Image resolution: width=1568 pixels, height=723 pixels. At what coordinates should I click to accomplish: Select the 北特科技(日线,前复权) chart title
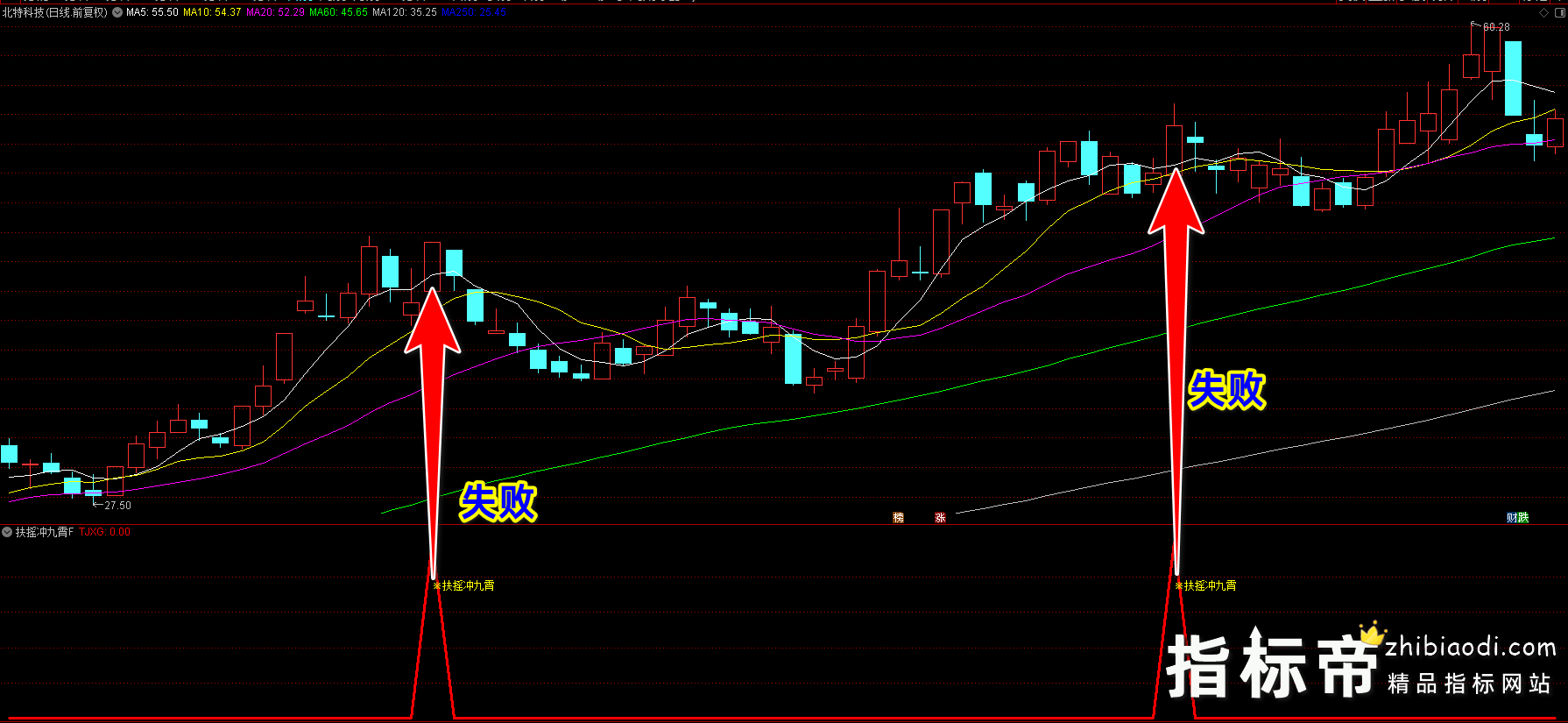click(x=55, y=12)
